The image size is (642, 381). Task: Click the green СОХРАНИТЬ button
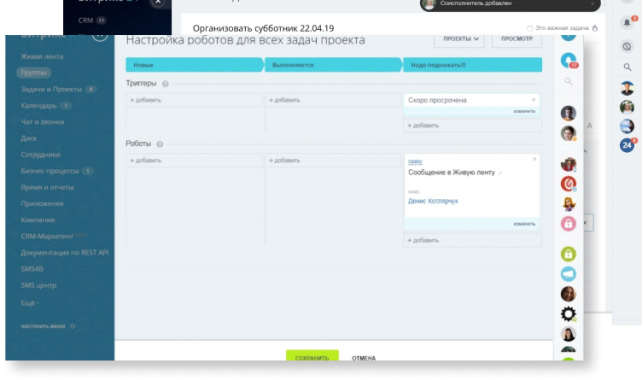[312, 355]
